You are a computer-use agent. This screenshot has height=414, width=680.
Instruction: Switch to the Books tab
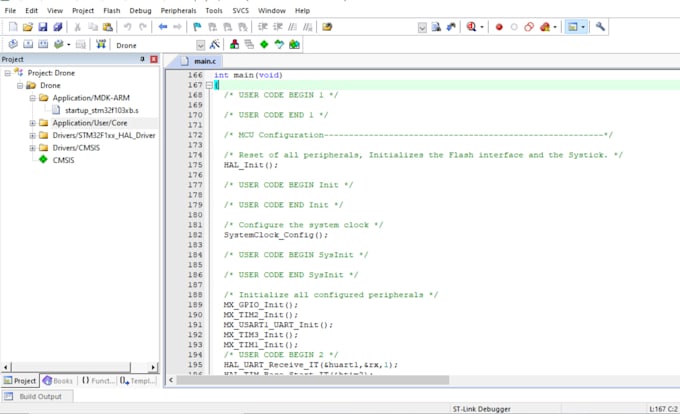pyautogui.click(x=58, y=381)
